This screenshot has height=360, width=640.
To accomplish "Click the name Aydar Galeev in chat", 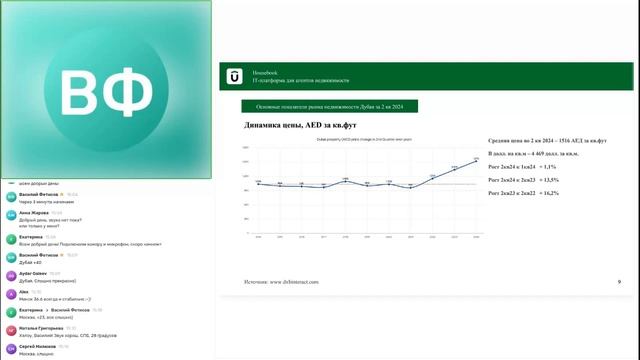I will click(x=33, y=273).
